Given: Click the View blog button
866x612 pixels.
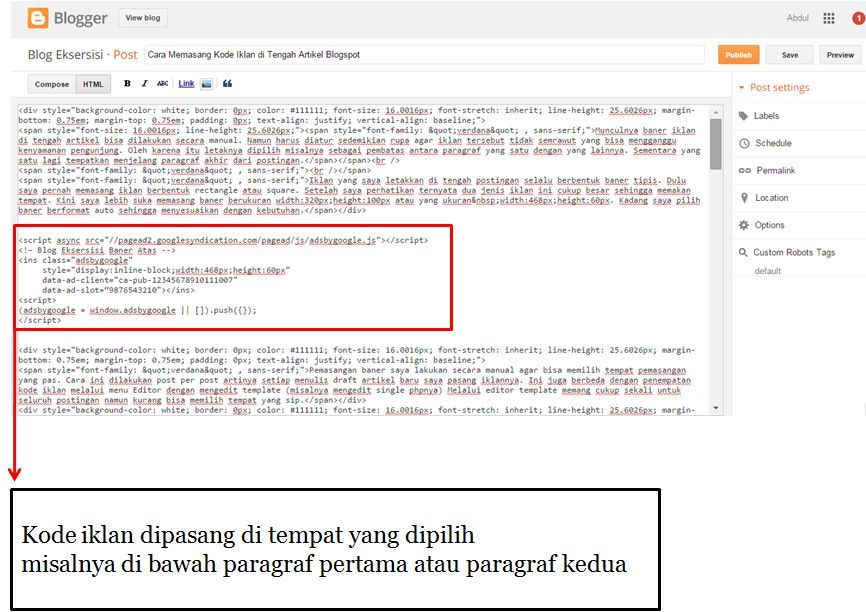Looking at the screenshot, I should [142, 18].
